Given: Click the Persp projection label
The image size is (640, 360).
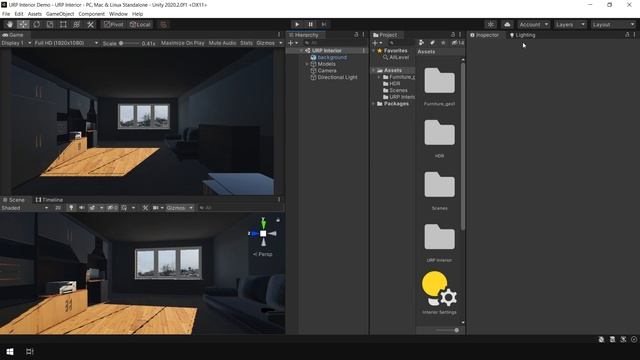Looking at the screenshot, I should coord(262,254).
